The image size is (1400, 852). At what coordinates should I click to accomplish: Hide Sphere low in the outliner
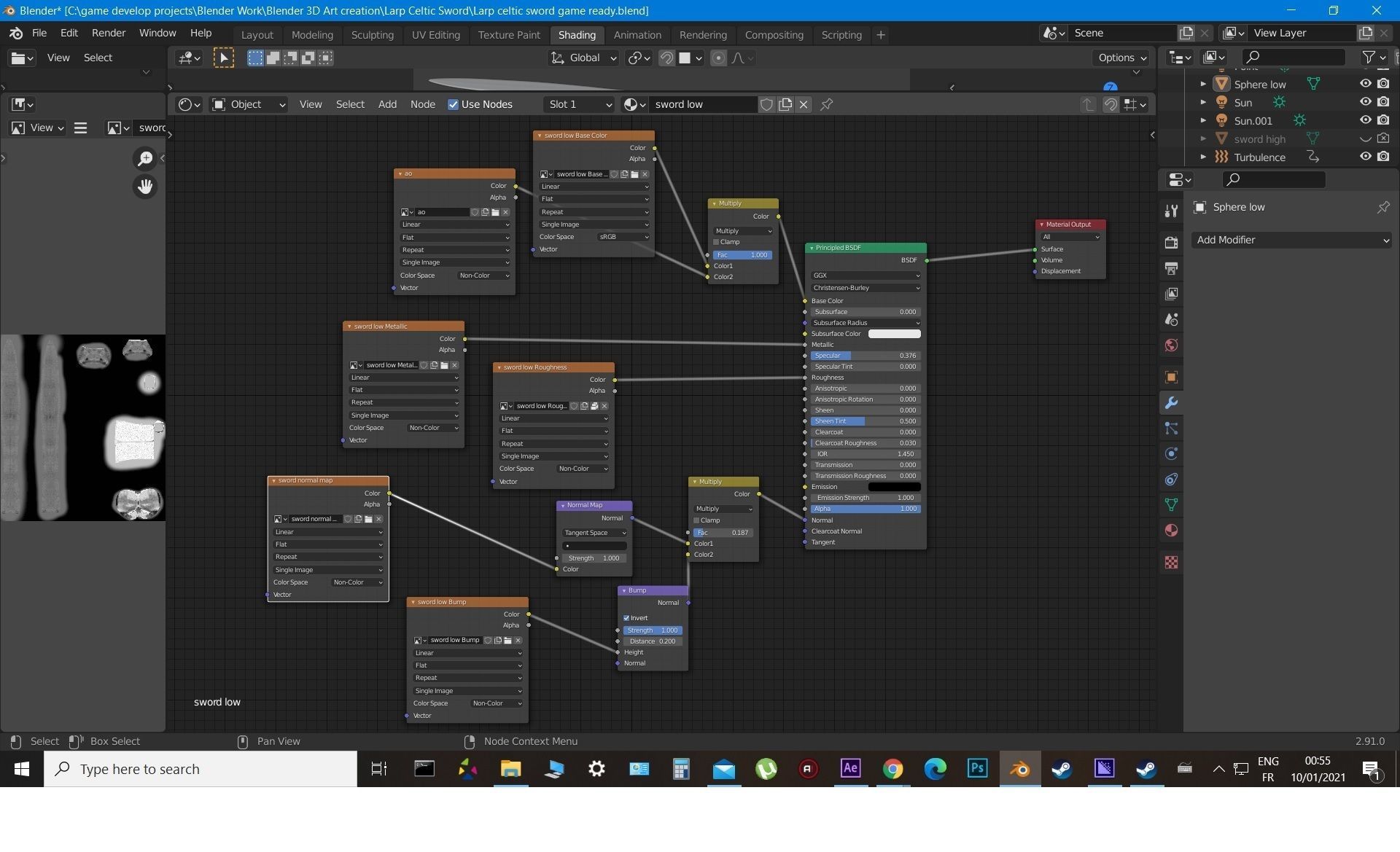[1365, 84]
